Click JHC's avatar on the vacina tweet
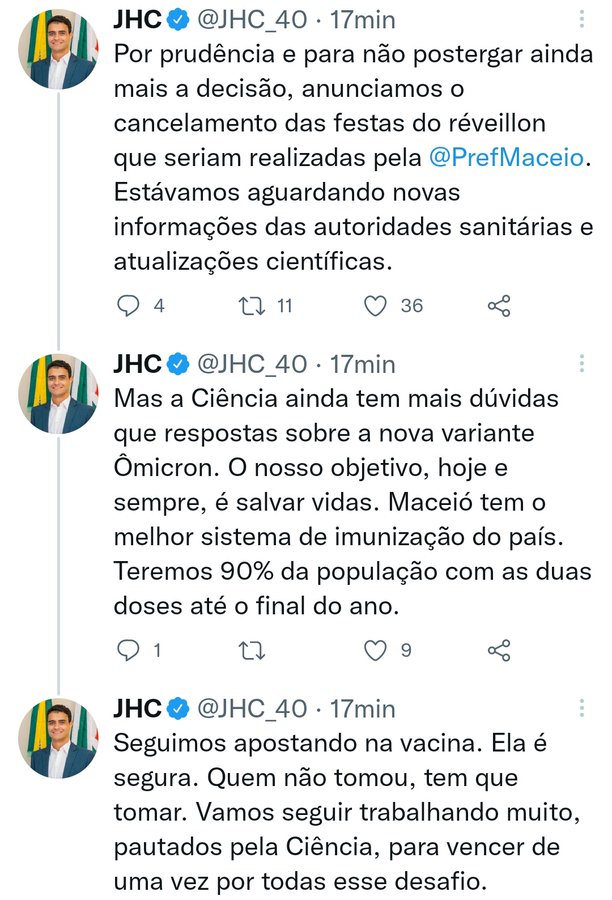 click(x=59, y=739)
